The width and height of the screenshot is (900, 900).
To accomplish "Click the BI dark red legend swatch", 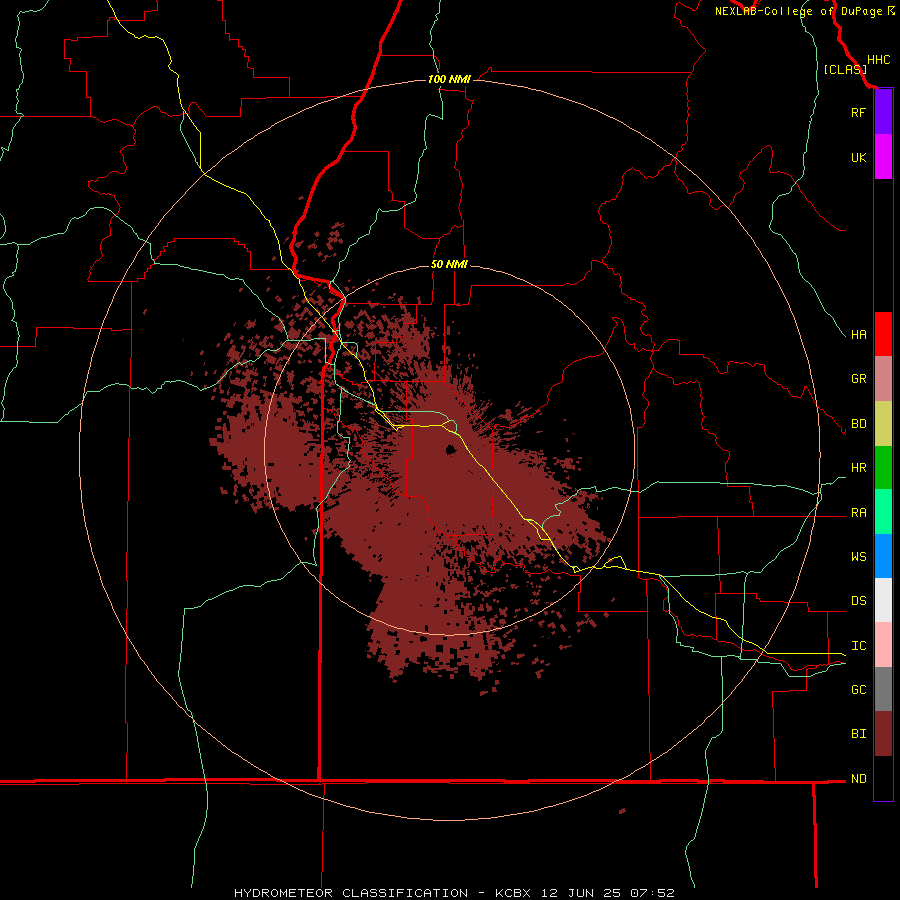I will 883,734.
